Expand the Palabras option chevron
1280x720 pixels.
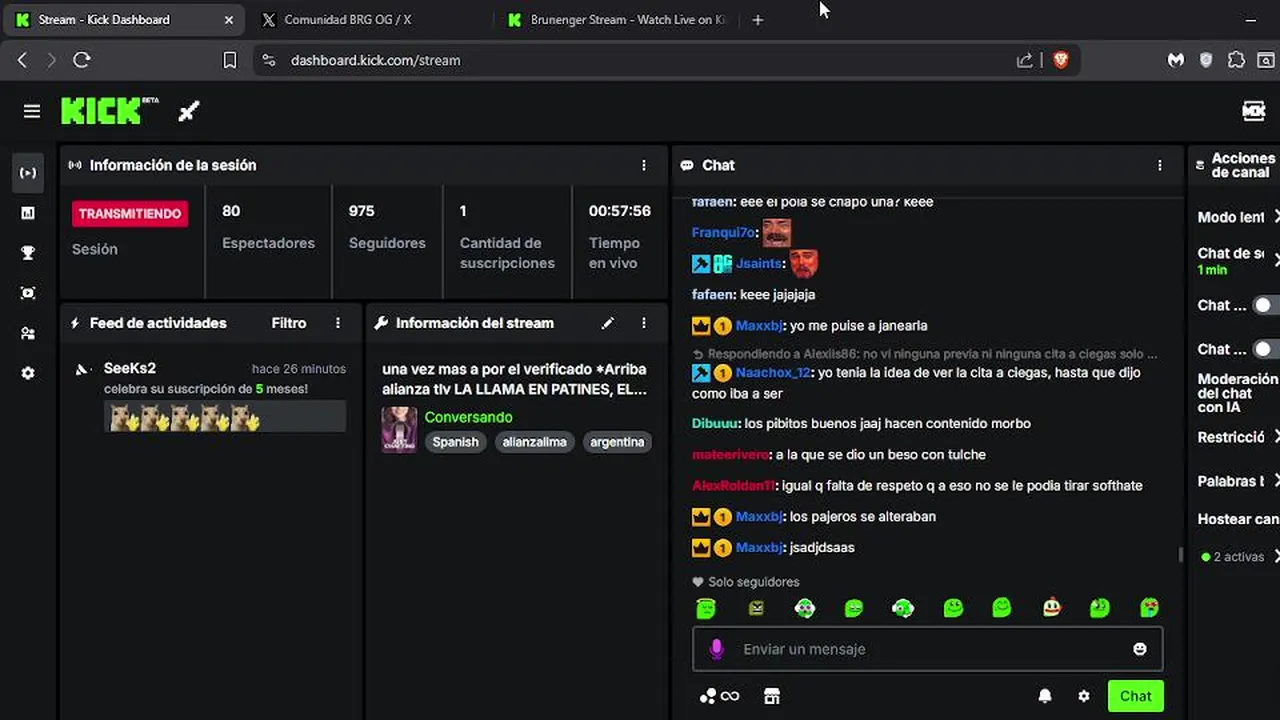pos(1276,481)
